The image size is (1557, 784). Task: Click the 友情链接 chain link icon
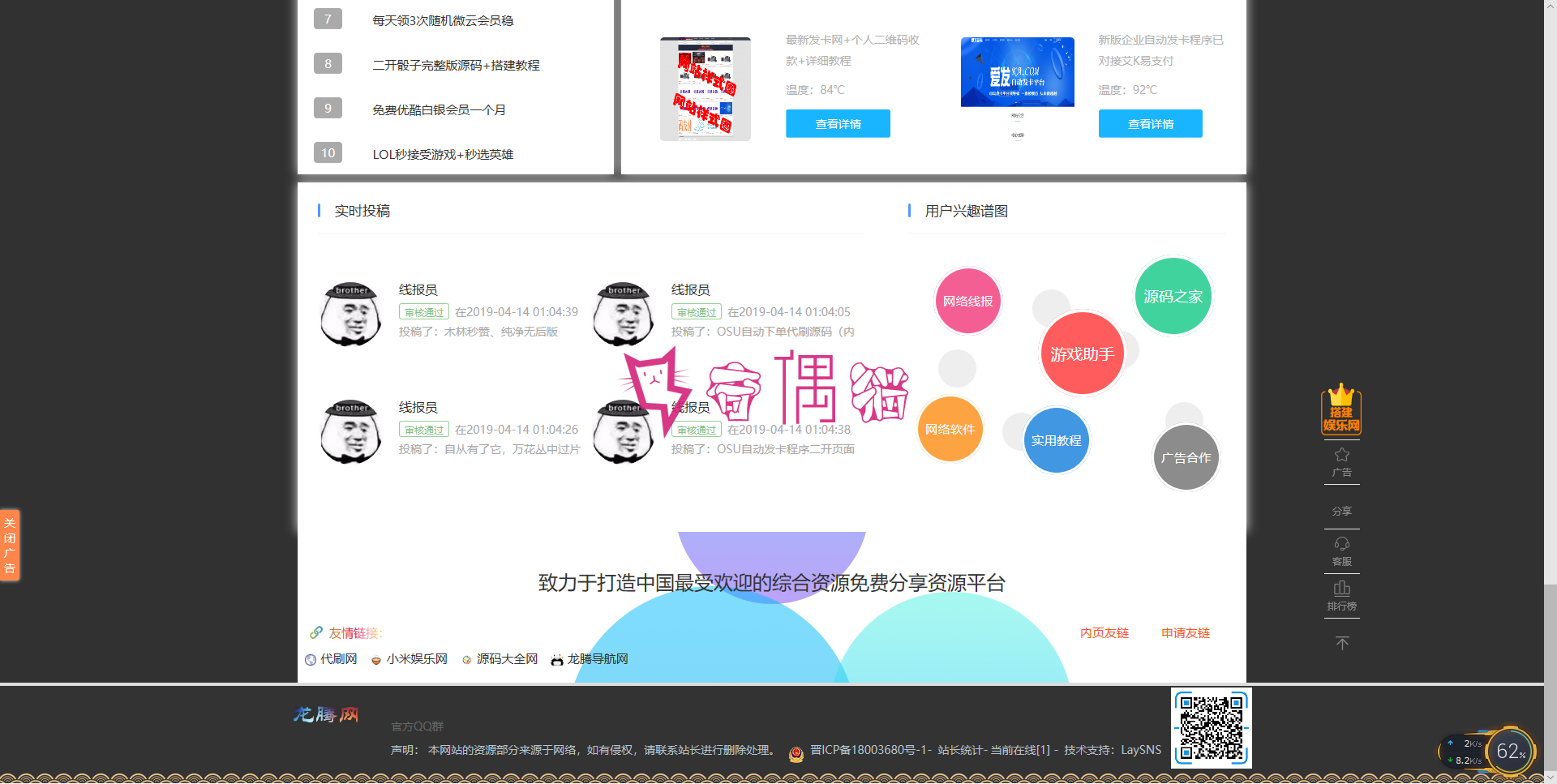click(x=316, y=632)
